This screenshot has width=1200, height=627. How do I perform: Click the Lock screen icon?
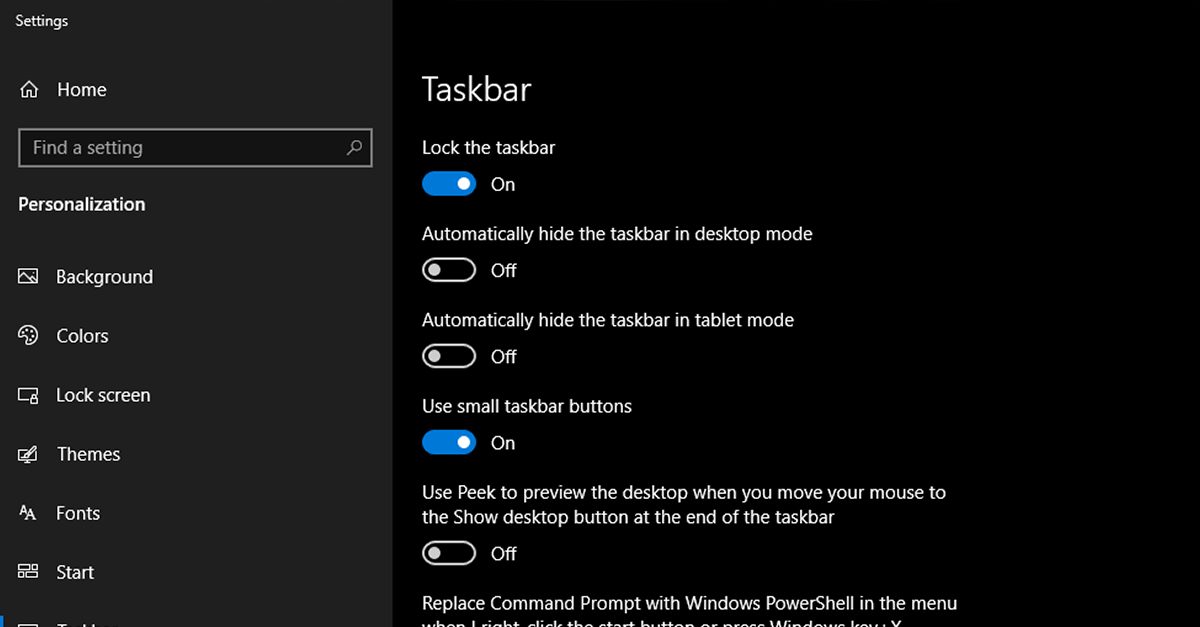pyautogui.click(x=29, y=395)
